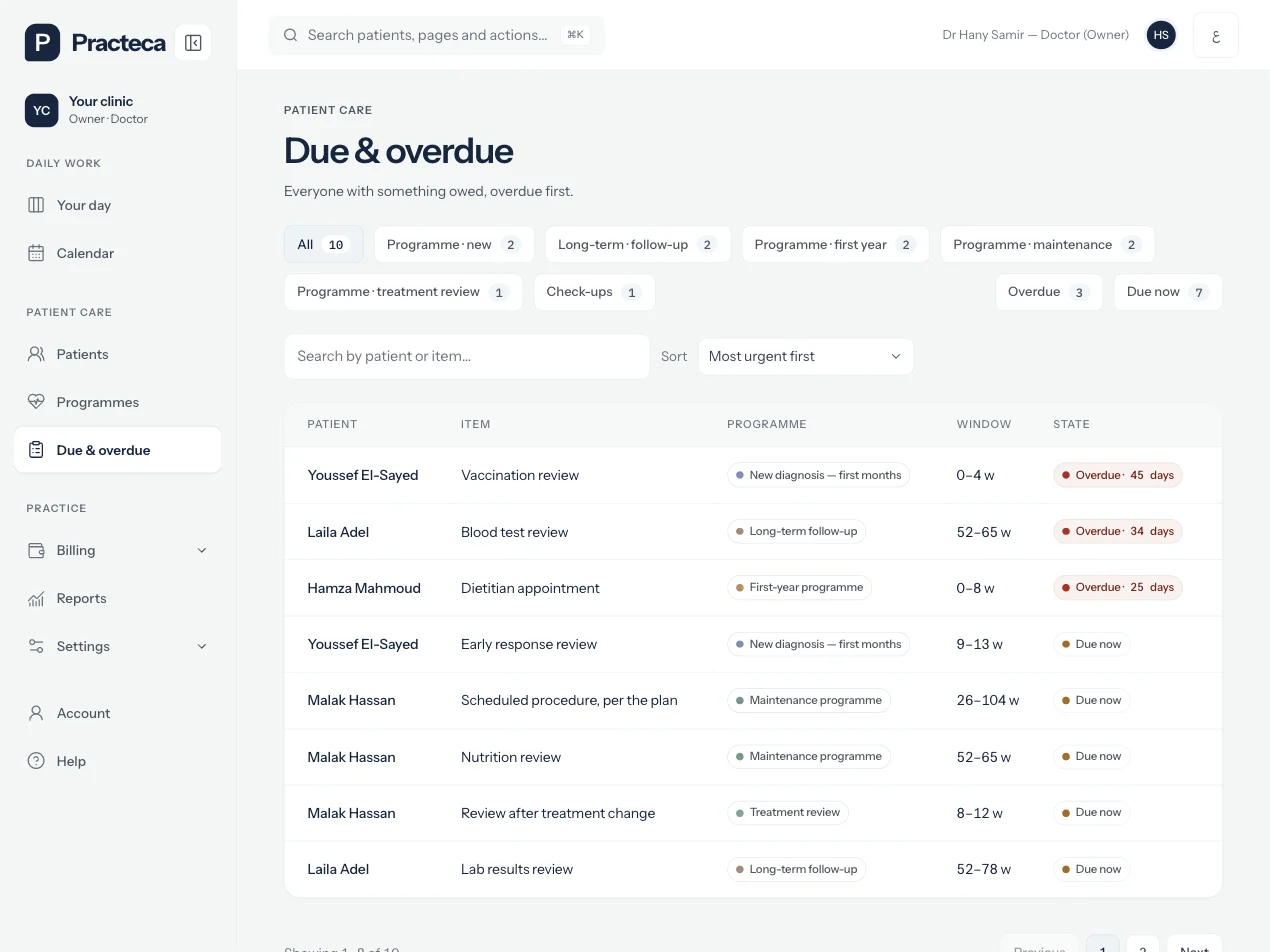
Task: Click the Your clinic switcher label
Action: tap(101, 101)
